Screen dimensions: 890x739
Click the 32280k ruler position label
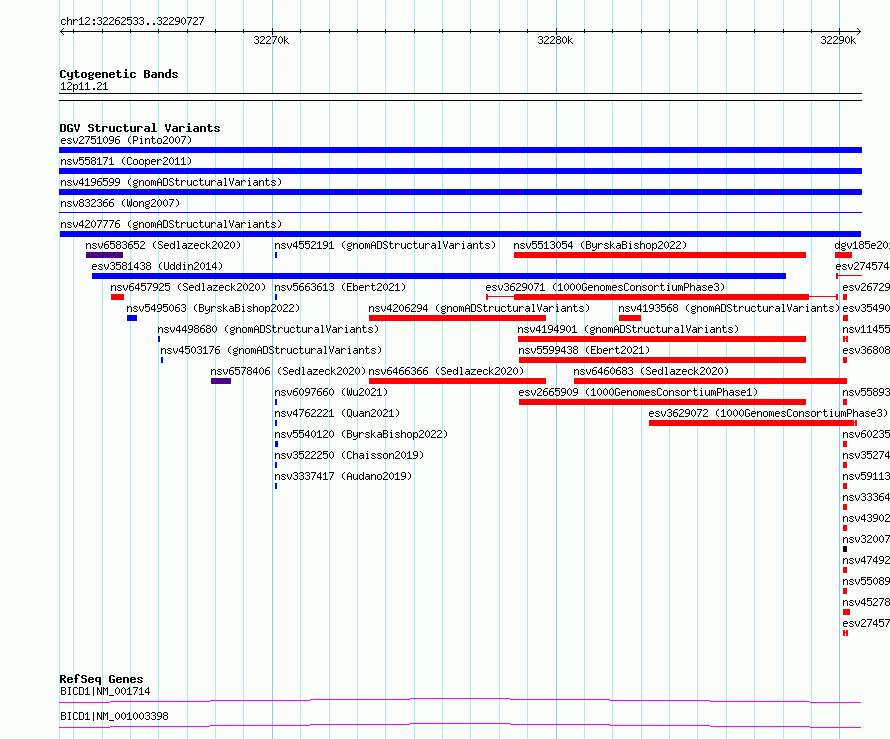[555, 40]
